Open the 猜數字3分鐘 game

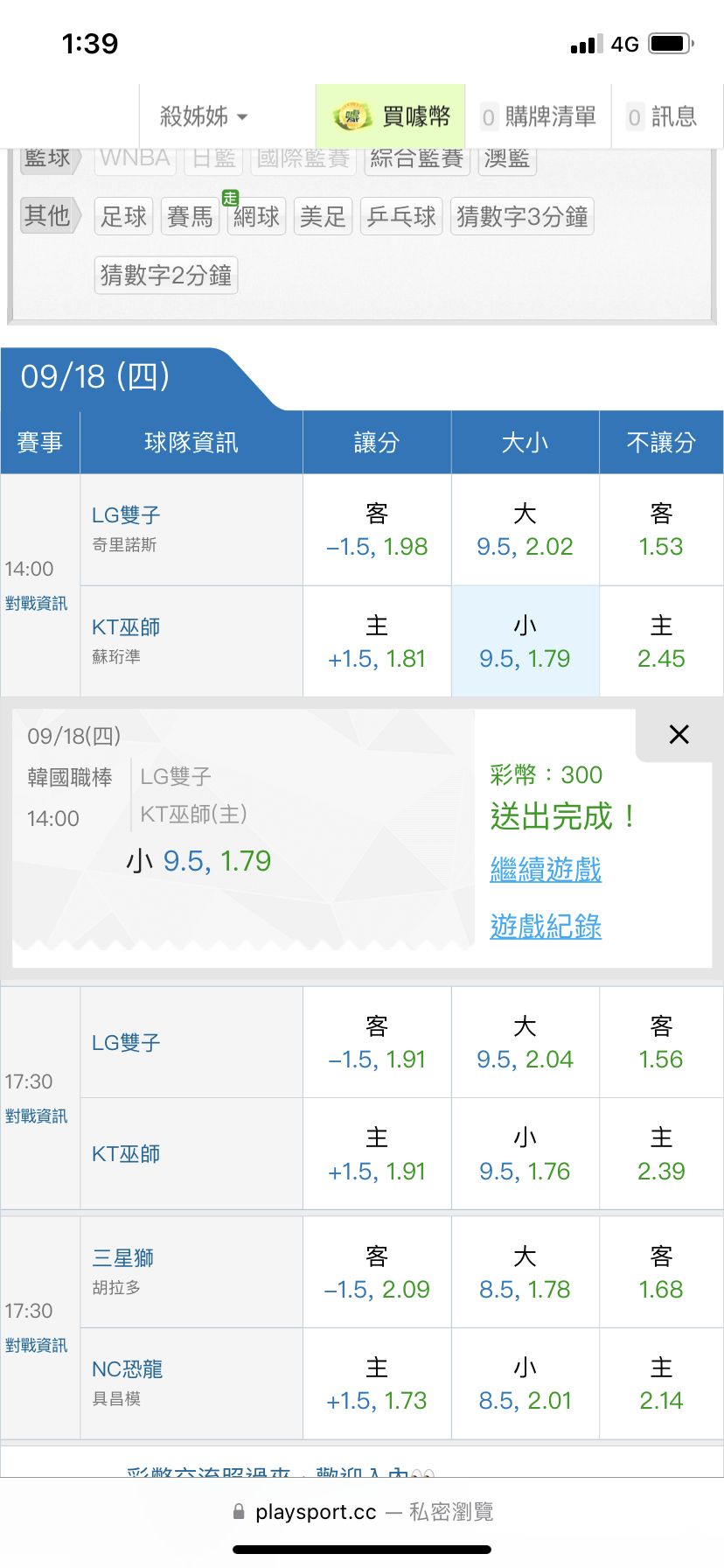pyautogui.click(x=522, y=216)
